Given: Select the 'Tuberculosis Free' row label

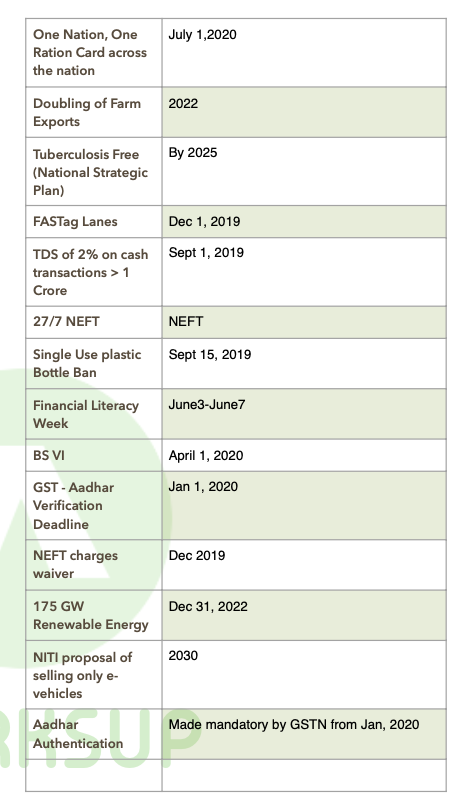Looking at the screenshot, I should (94, 172).
